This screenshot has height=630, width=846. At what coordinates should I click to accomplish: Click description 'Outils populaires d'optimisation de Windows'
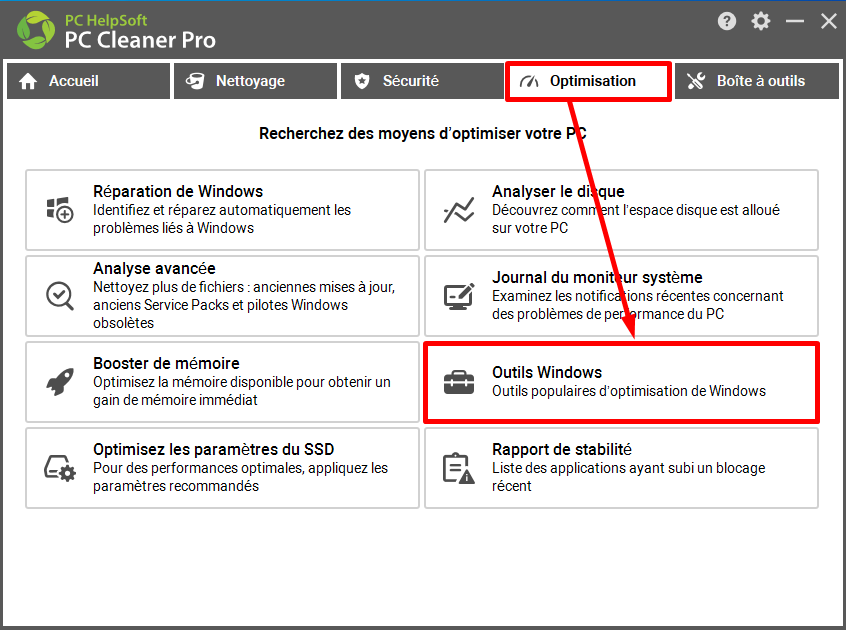point(629,391)
